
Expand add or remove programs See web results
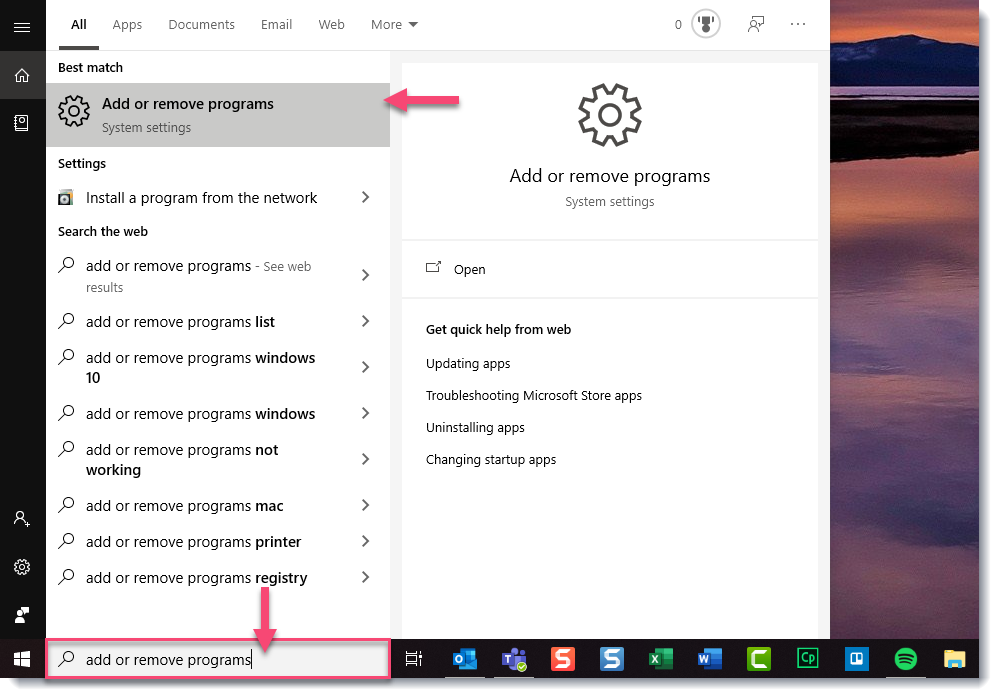[x=366, y=275]
